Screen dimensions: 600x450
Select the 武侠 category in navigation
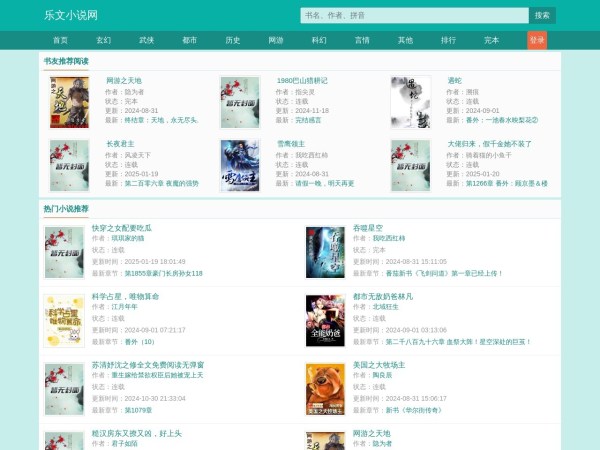click(x=146, y=40)
